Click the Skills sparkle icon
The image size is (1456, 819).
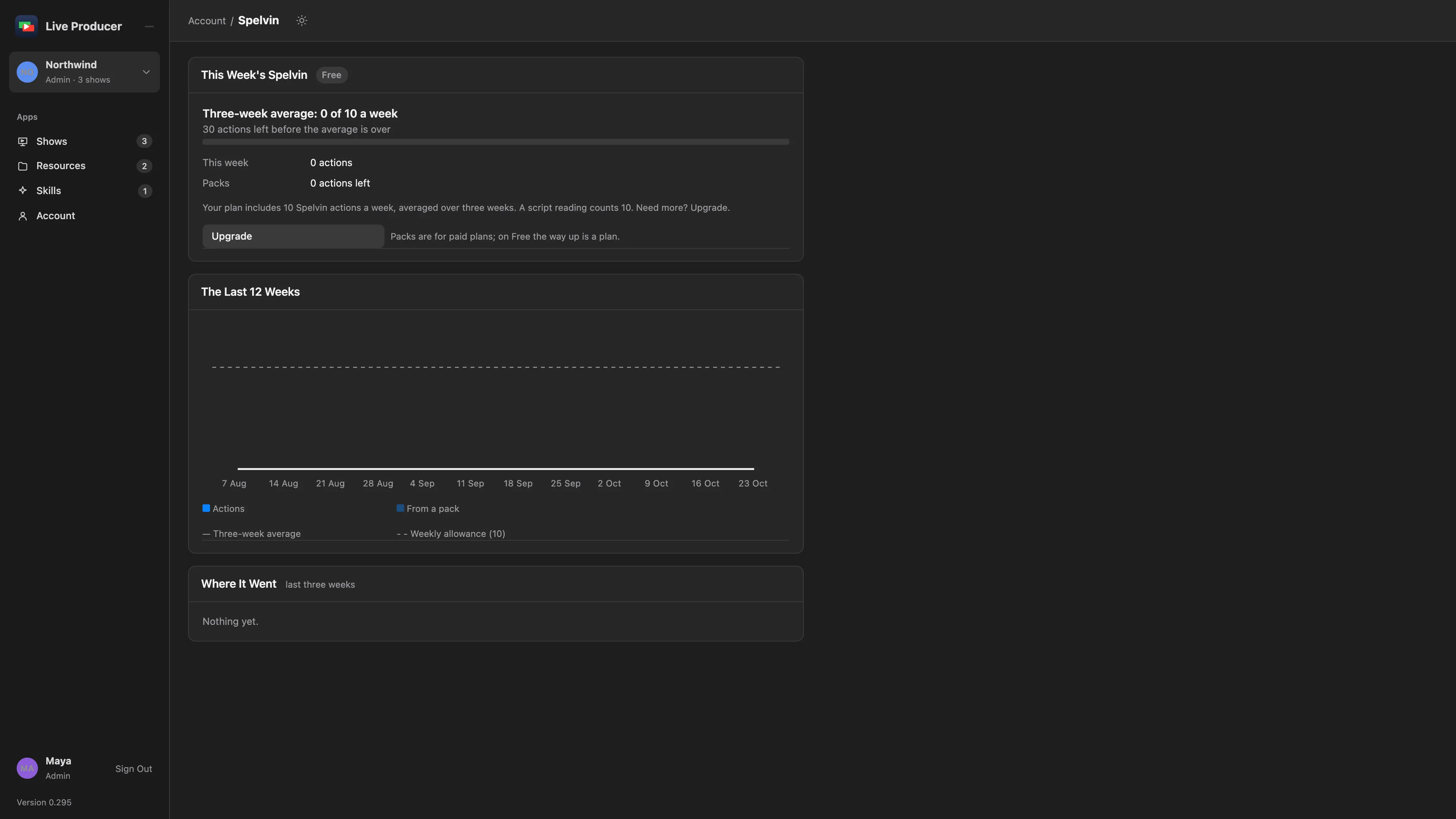click(x=23, y=190)
